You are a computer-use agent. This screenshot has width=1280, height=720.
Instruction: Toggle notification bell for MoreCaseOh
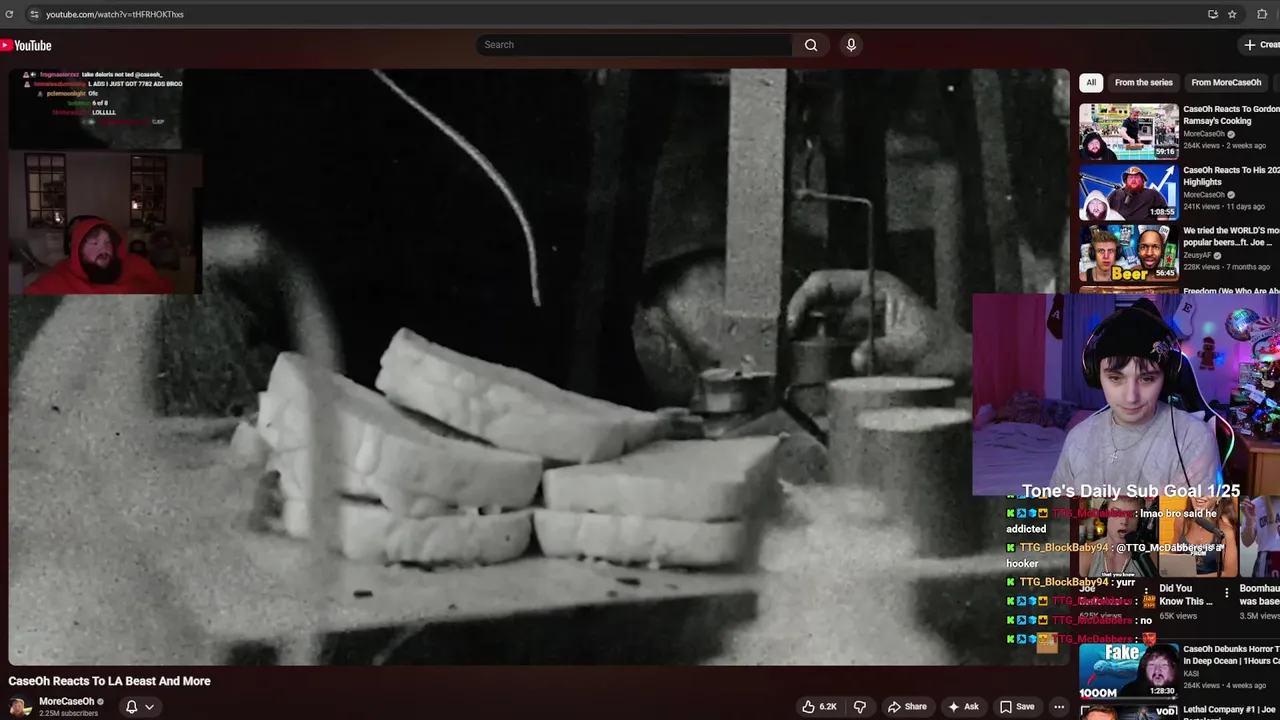click(131, 707)
